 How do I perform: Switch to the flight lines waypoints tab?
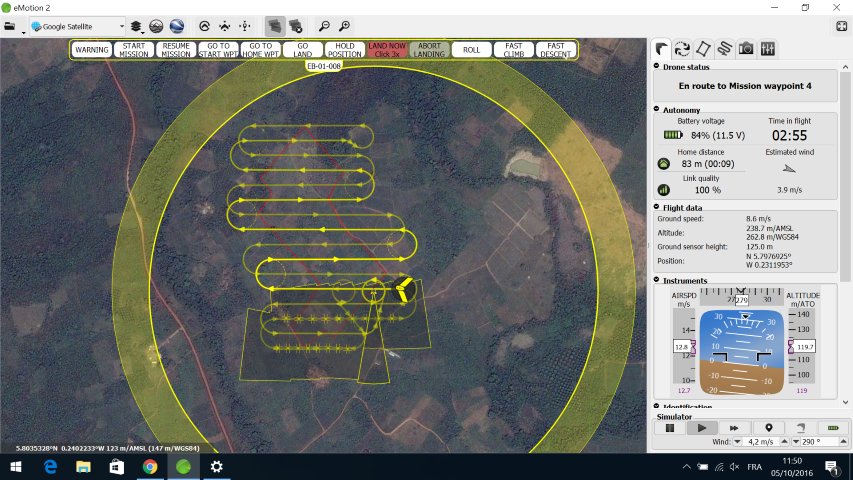point(724,49)
